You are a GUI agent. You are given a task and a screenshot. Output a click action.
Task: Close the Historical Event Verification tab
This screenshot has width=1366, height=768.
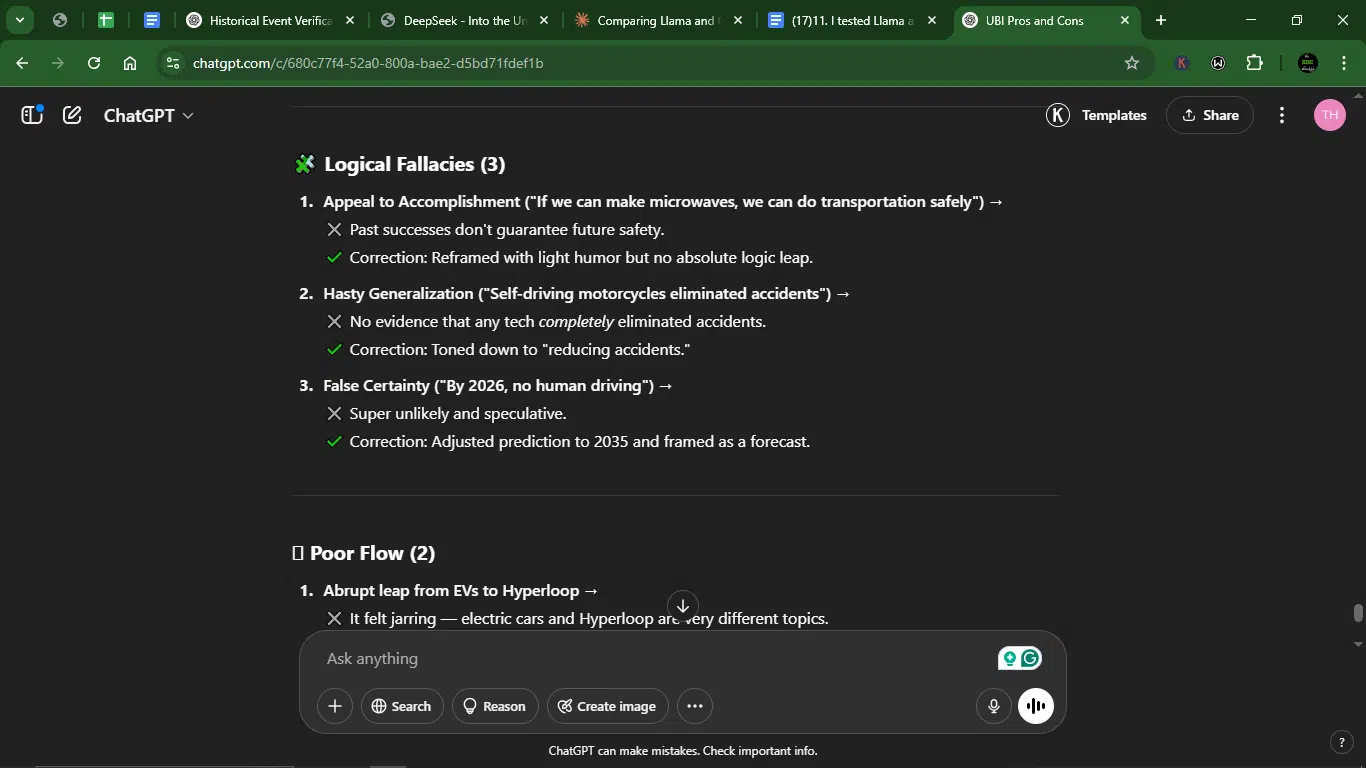tap(349, 20)
